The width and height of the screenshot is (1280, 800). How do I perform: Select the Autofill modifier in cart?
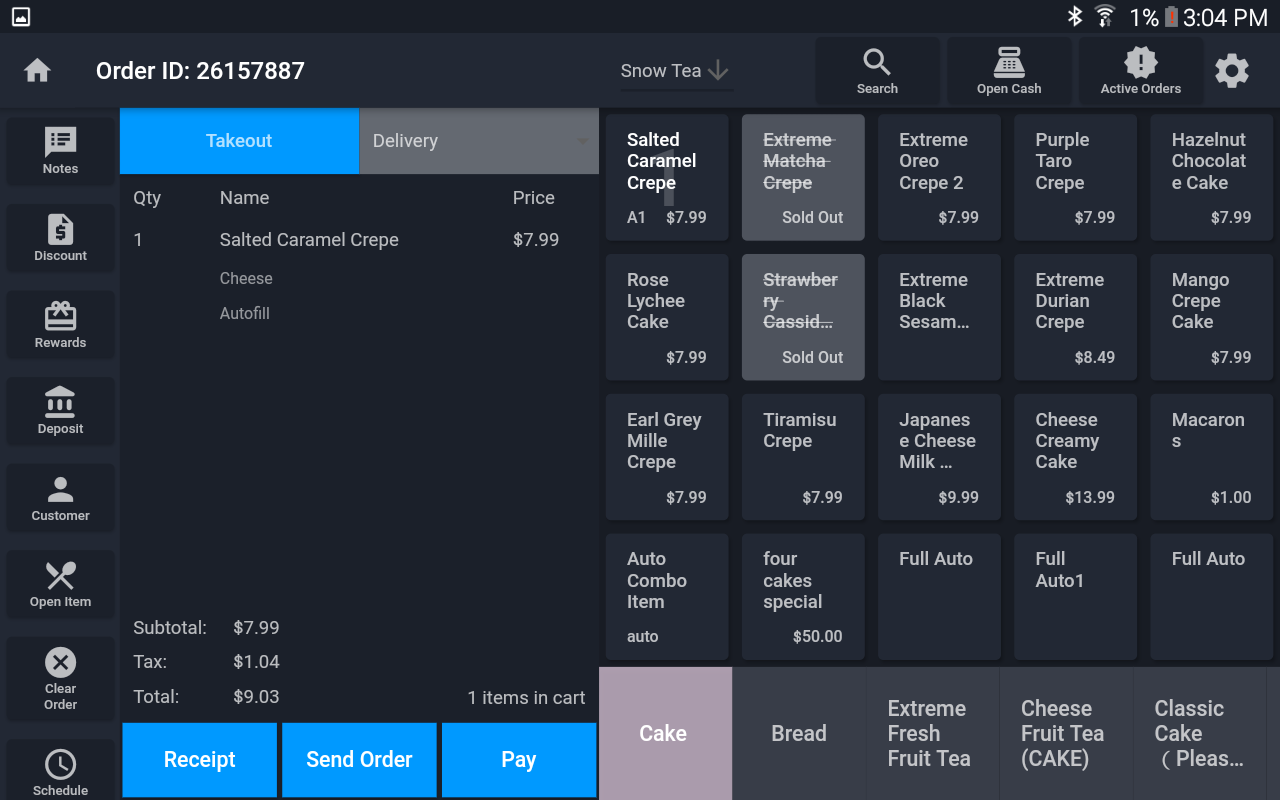click(x=245, y=314)
